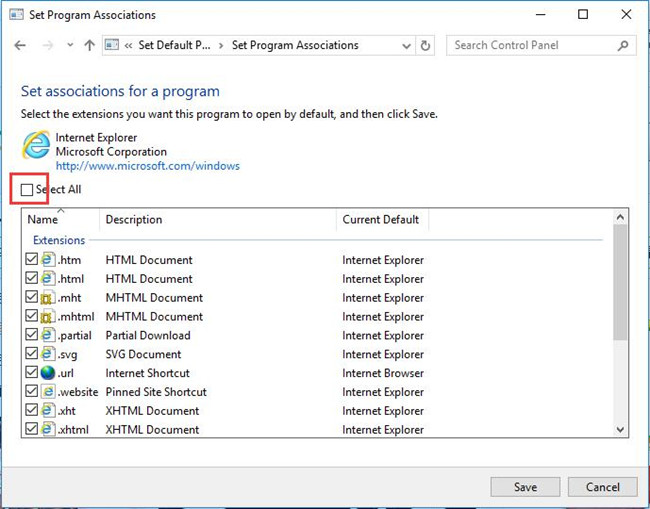Click the Control Panel icon in address bar
The height and width of the screenshot is (509, 650).
tap(112, 44)
